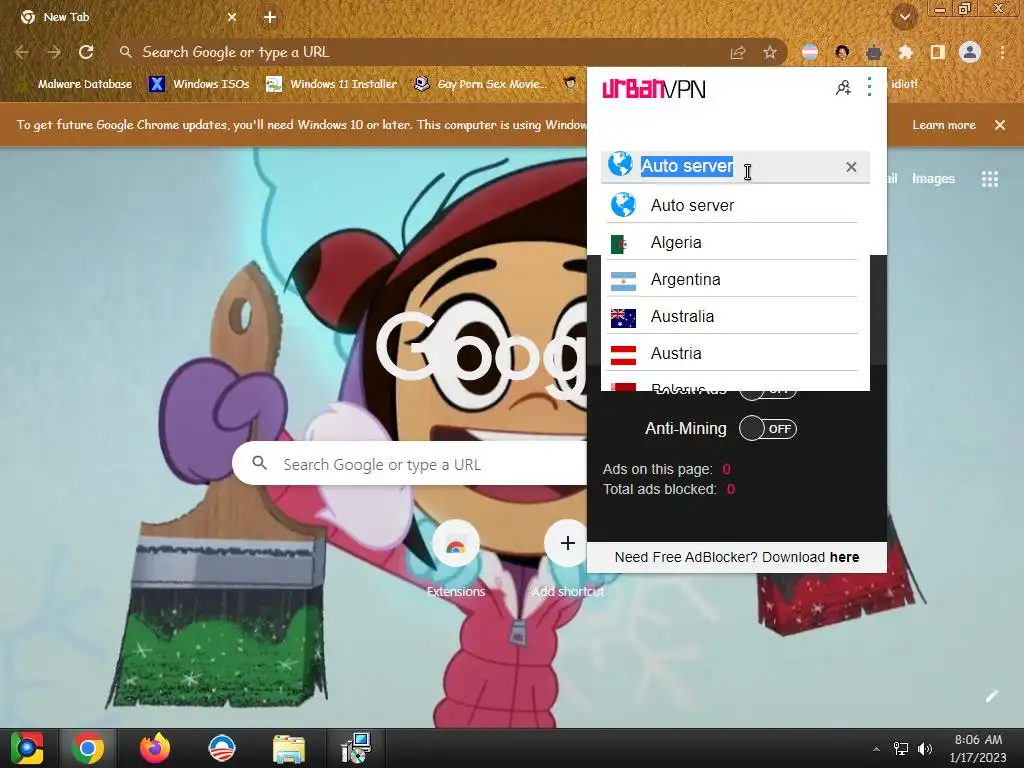The height and width of the screenshot is (768, 1024).
Task: Open Urban VPN invite friends icon
Action: pos(843,88)
